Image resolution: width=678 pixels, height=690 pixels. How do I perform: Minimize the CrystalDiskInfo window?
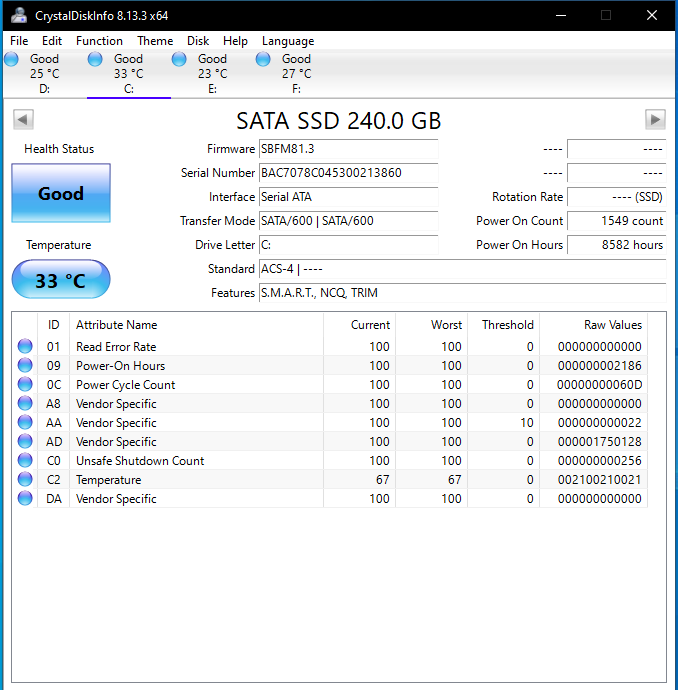[561, 15]
